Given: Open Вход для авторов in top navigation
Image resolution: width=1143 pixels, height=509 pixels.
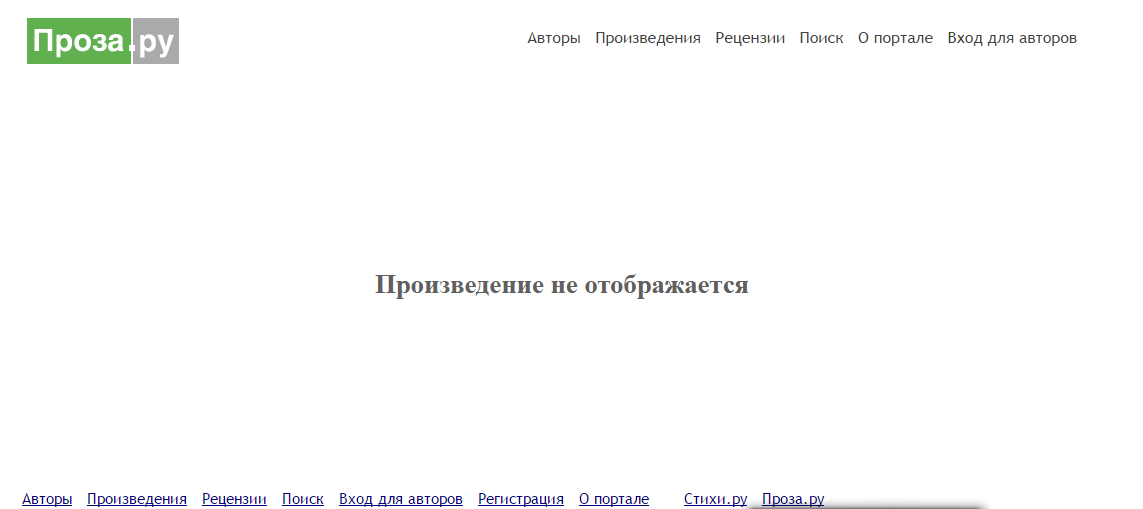Looking at the screenshot, I should [1012, 38].
